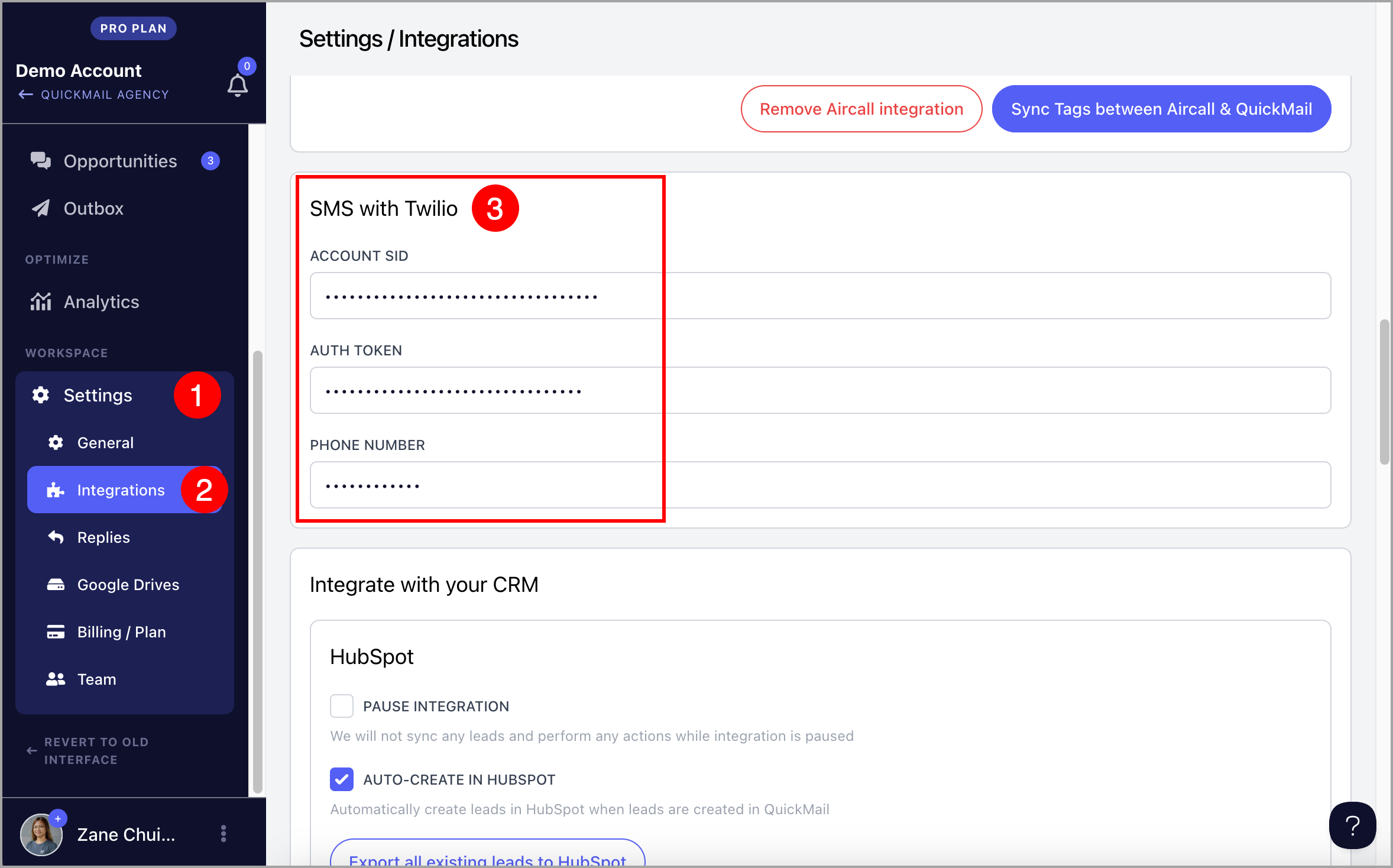Click the main page vertical scrollbar
1393x868 pixels.
[1384, 391]
